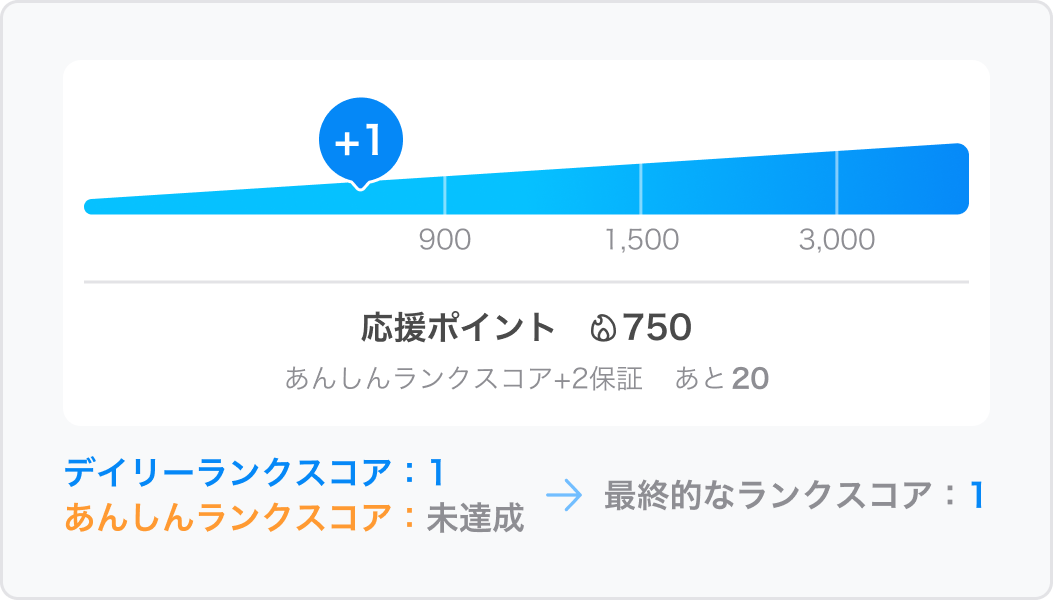Click the 750 points value

coord(657,328)
